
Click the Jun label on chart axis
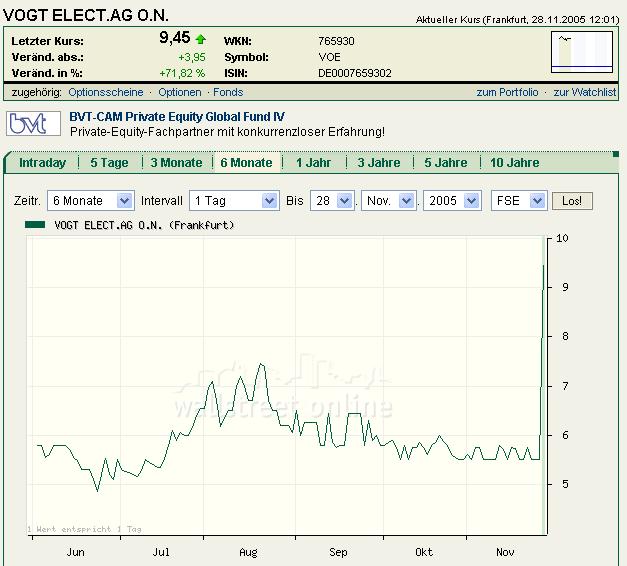[76, 552]
